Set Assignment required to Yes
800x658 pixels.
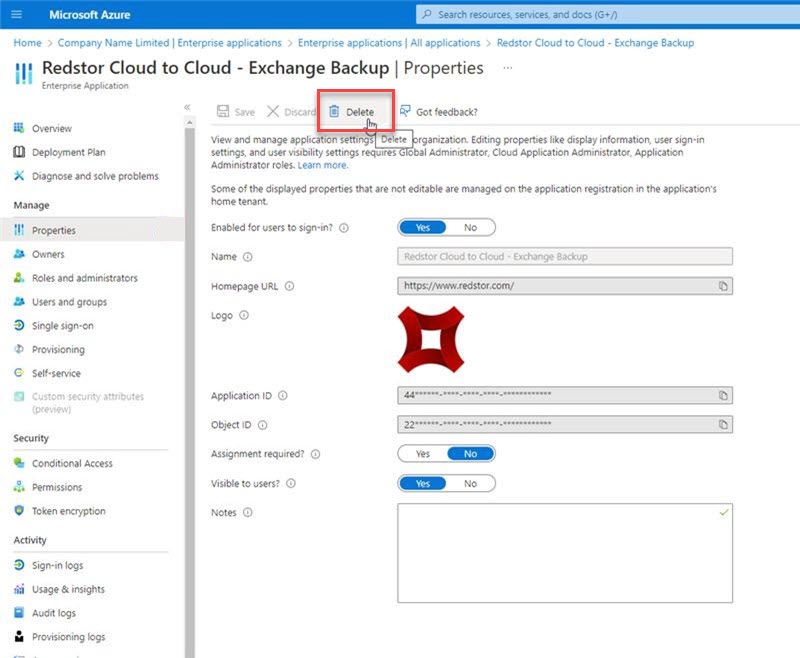point(422,454)
